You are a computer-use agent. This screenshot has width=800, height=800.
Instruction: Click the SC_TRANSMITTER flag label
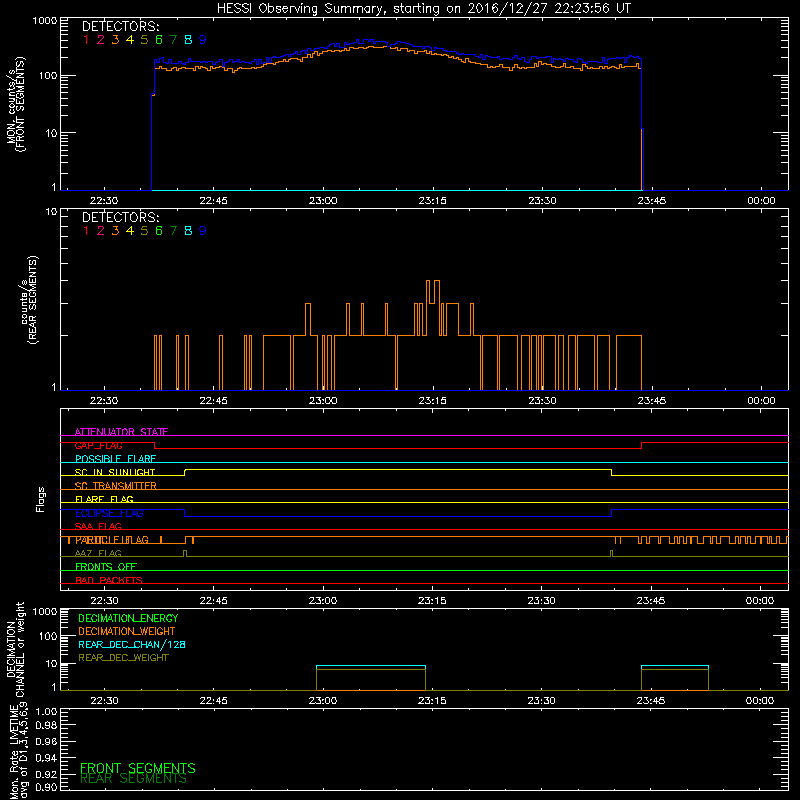(x=116, y=485)
